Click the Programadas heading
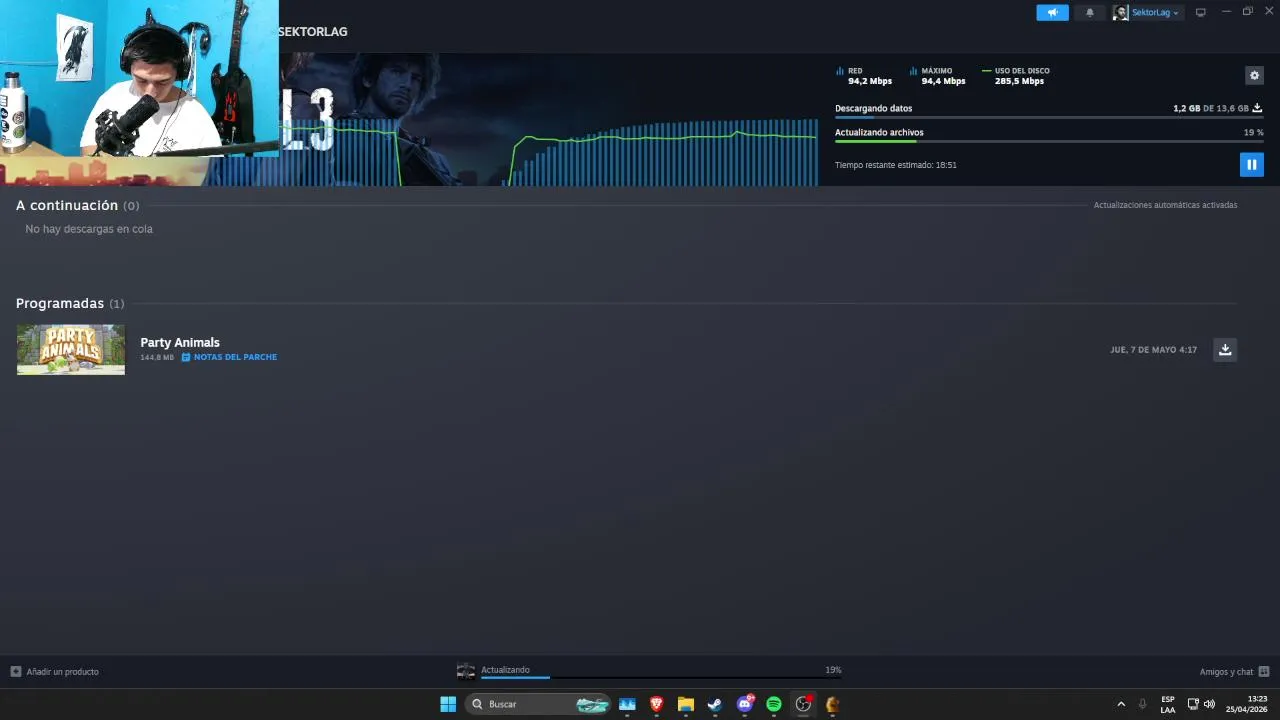The height and width of the screenshot is (720, 1280). click(60, 303)
